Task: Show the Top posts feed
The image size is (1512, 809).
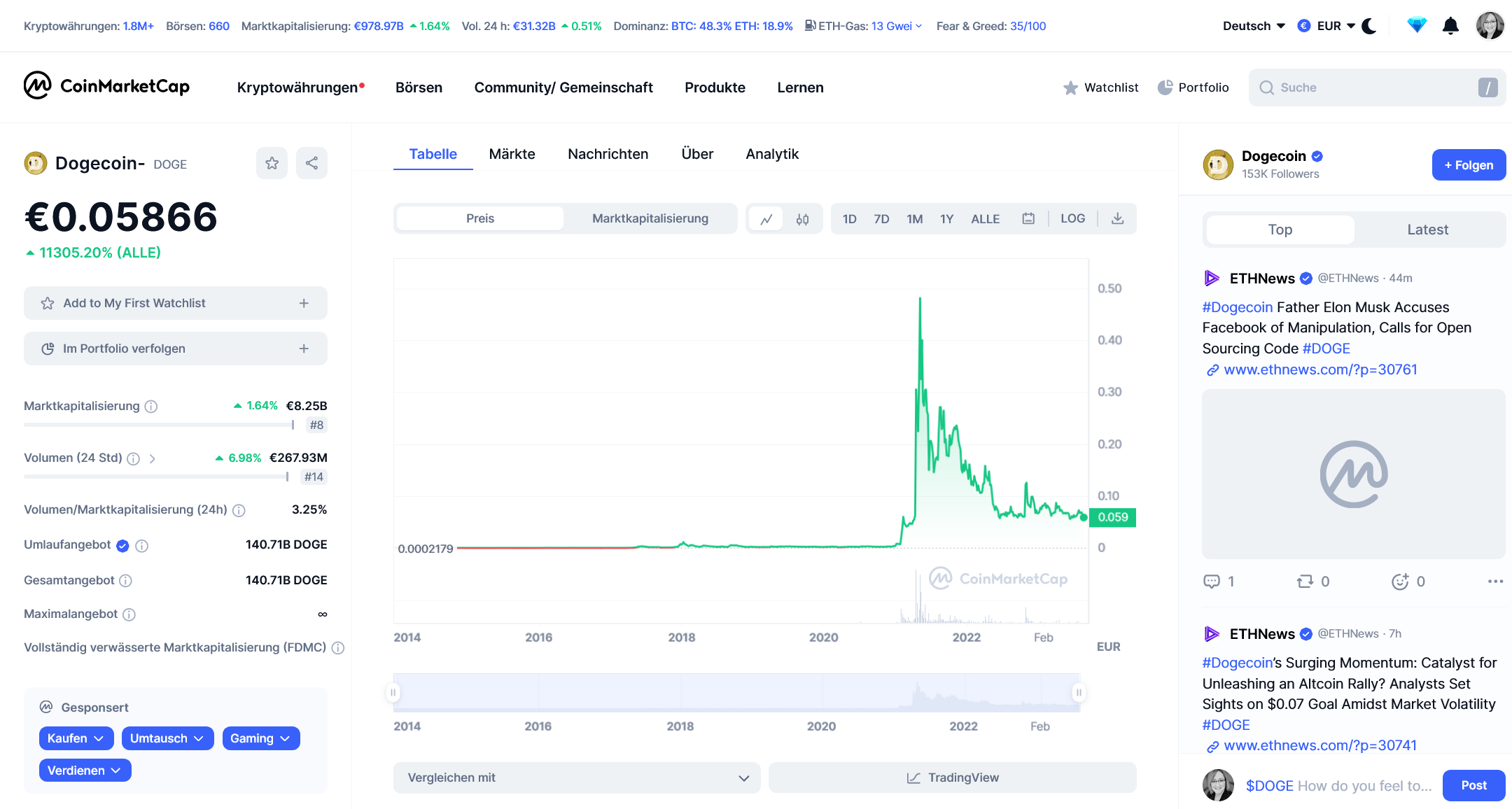Action: (1280, 230)
